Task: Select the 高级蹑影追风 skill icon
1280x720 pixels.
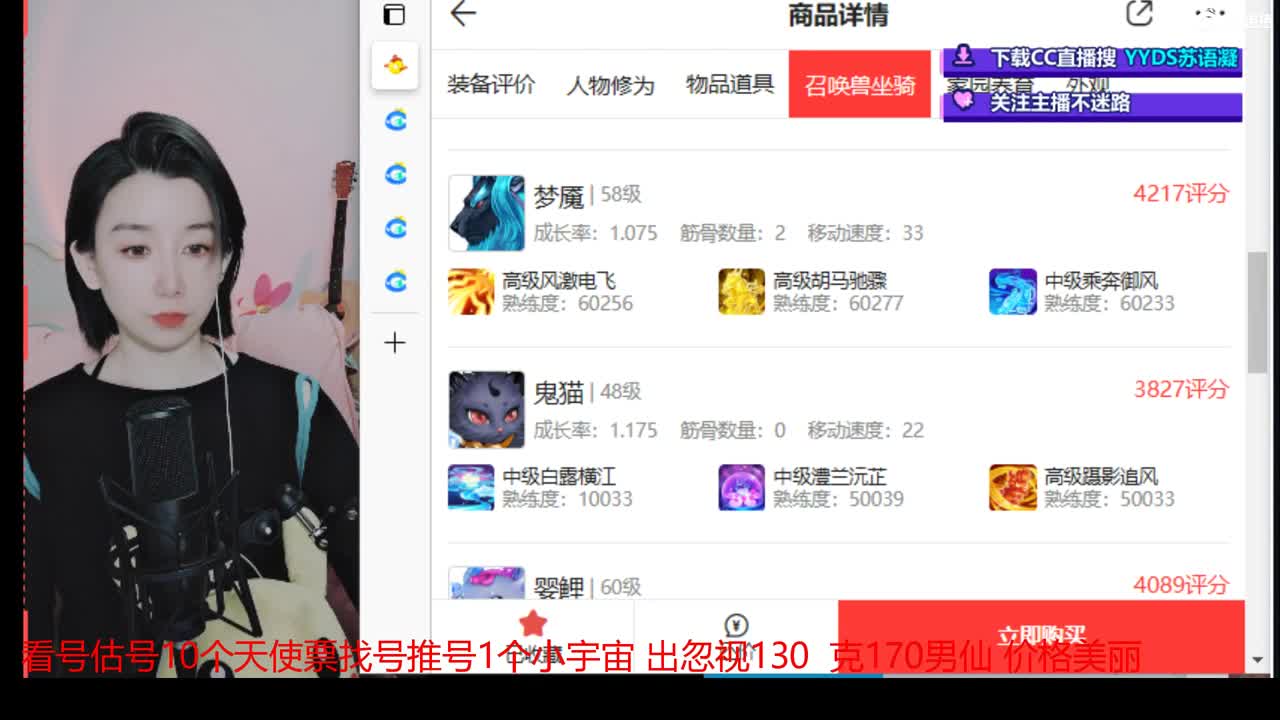Action: [x=1013, y=487]
